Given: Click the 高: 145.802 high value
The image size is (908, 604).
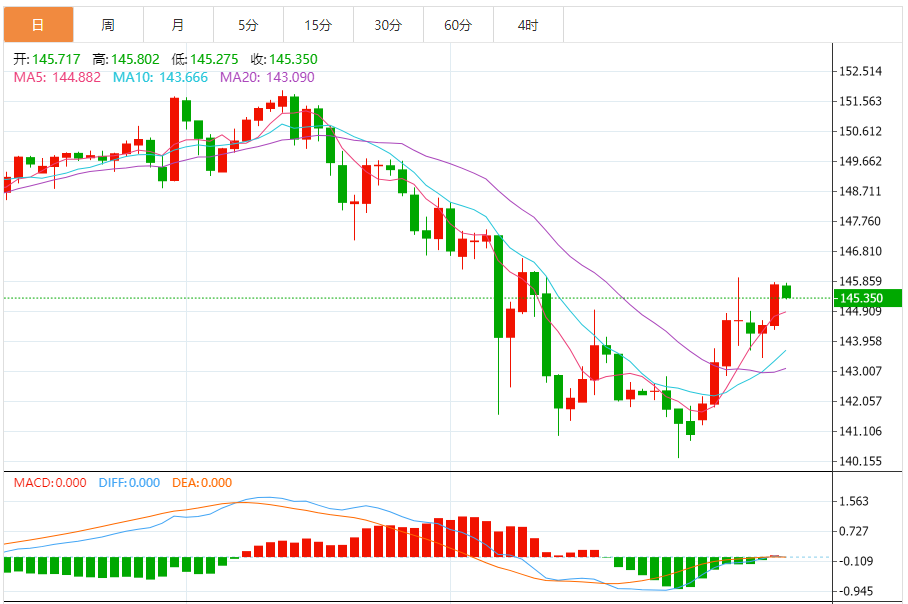Looking at the screenshot, I should click(126, 59).
